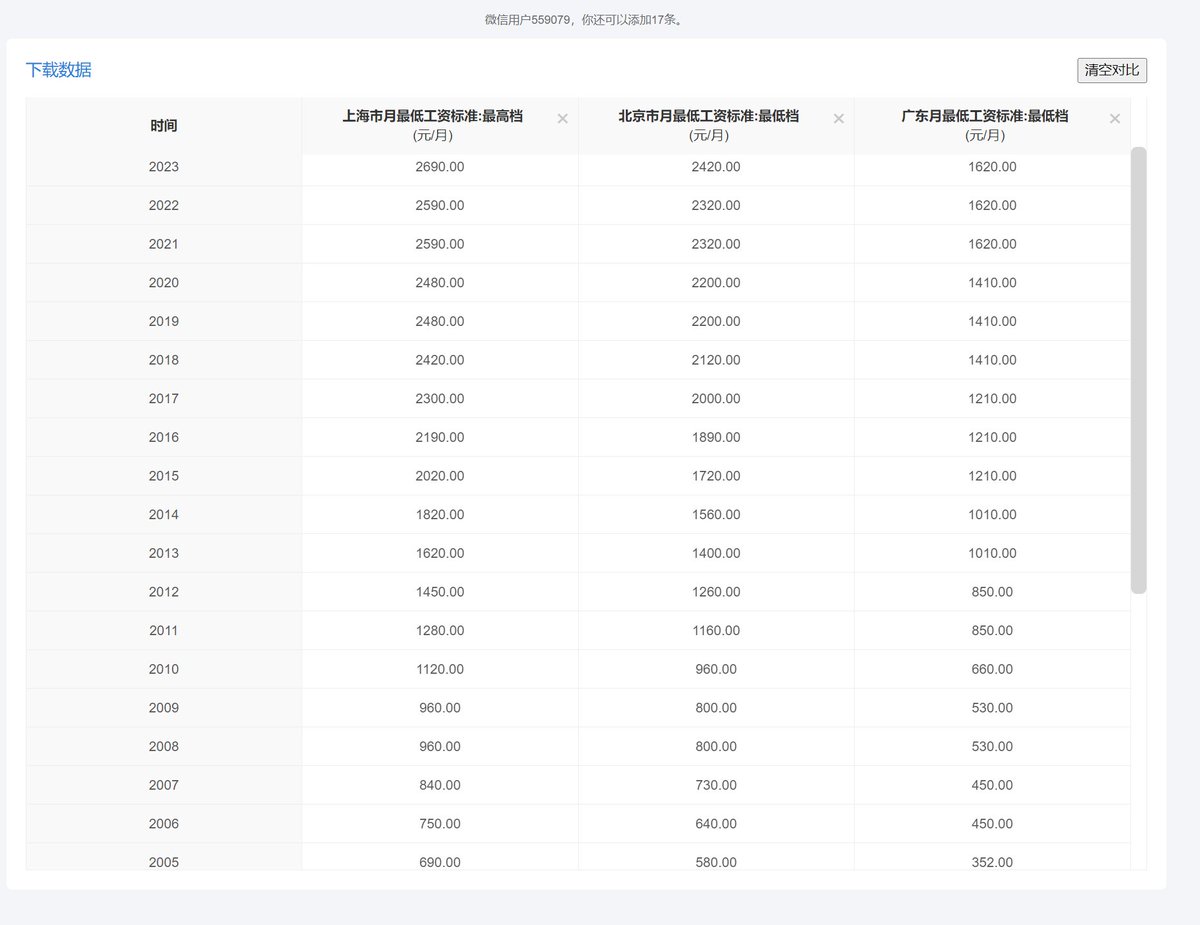Select the 上海市月最低工资标准:最高档 header text

point(432,116)
